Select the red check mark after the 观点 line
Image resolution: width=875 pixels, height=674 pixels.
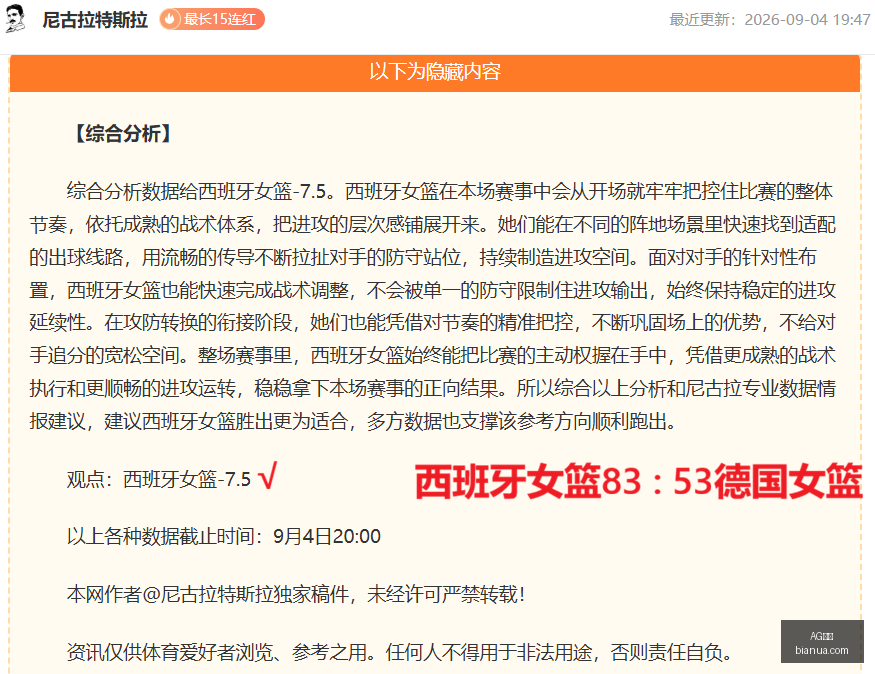pos(267,477)
